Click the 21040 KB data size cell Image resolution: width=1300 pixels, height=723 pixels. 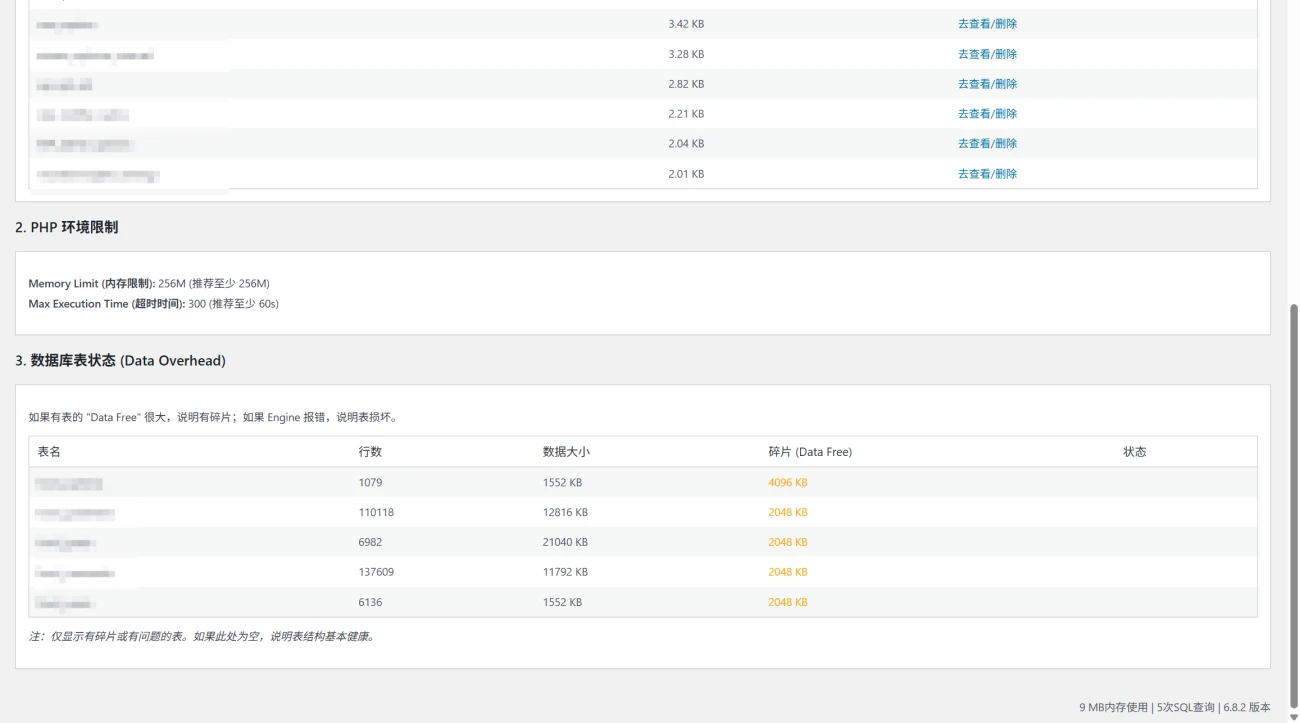tap(565, 543)
